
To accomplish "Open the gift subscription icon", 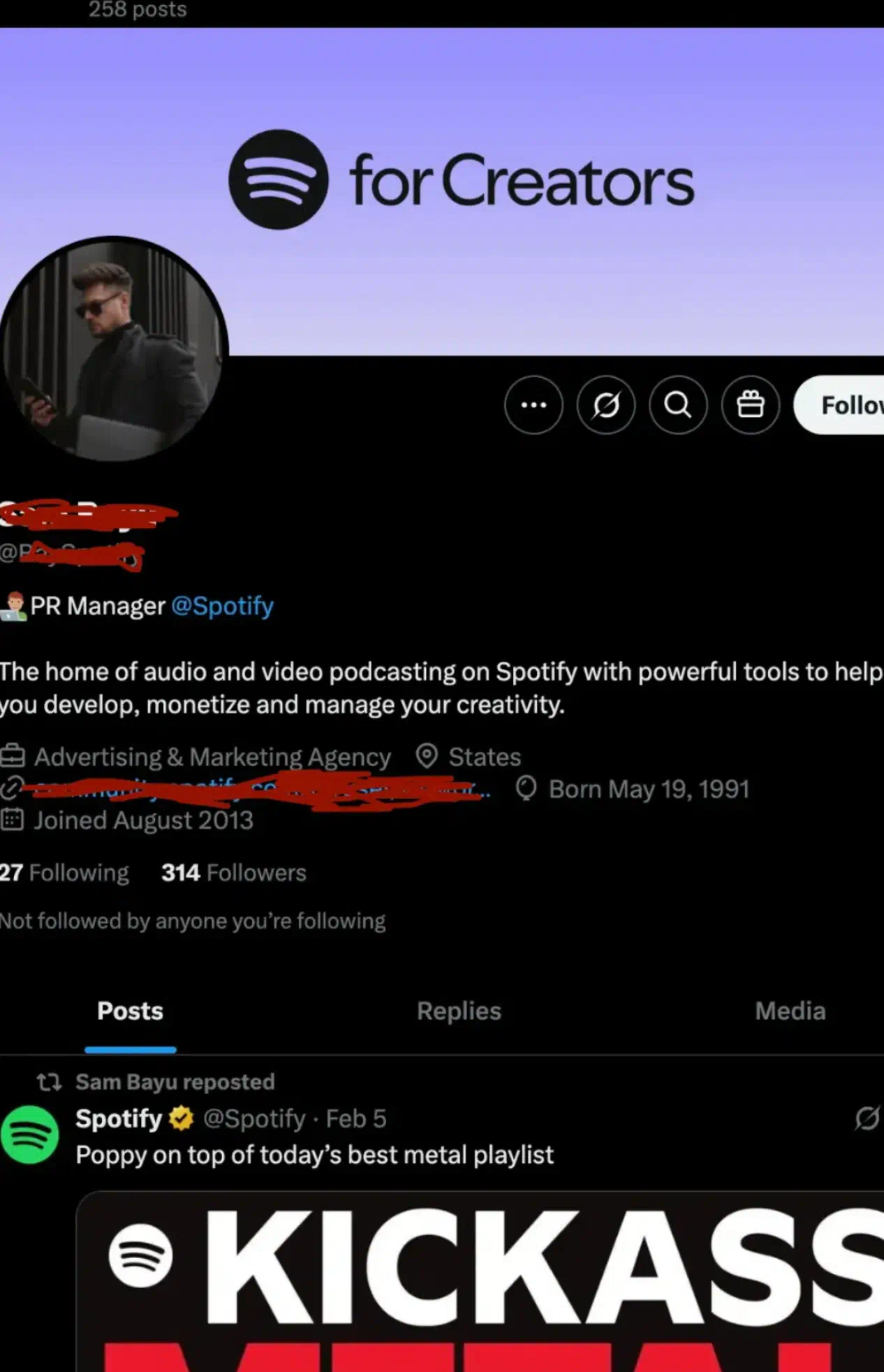I will (750, 405).
